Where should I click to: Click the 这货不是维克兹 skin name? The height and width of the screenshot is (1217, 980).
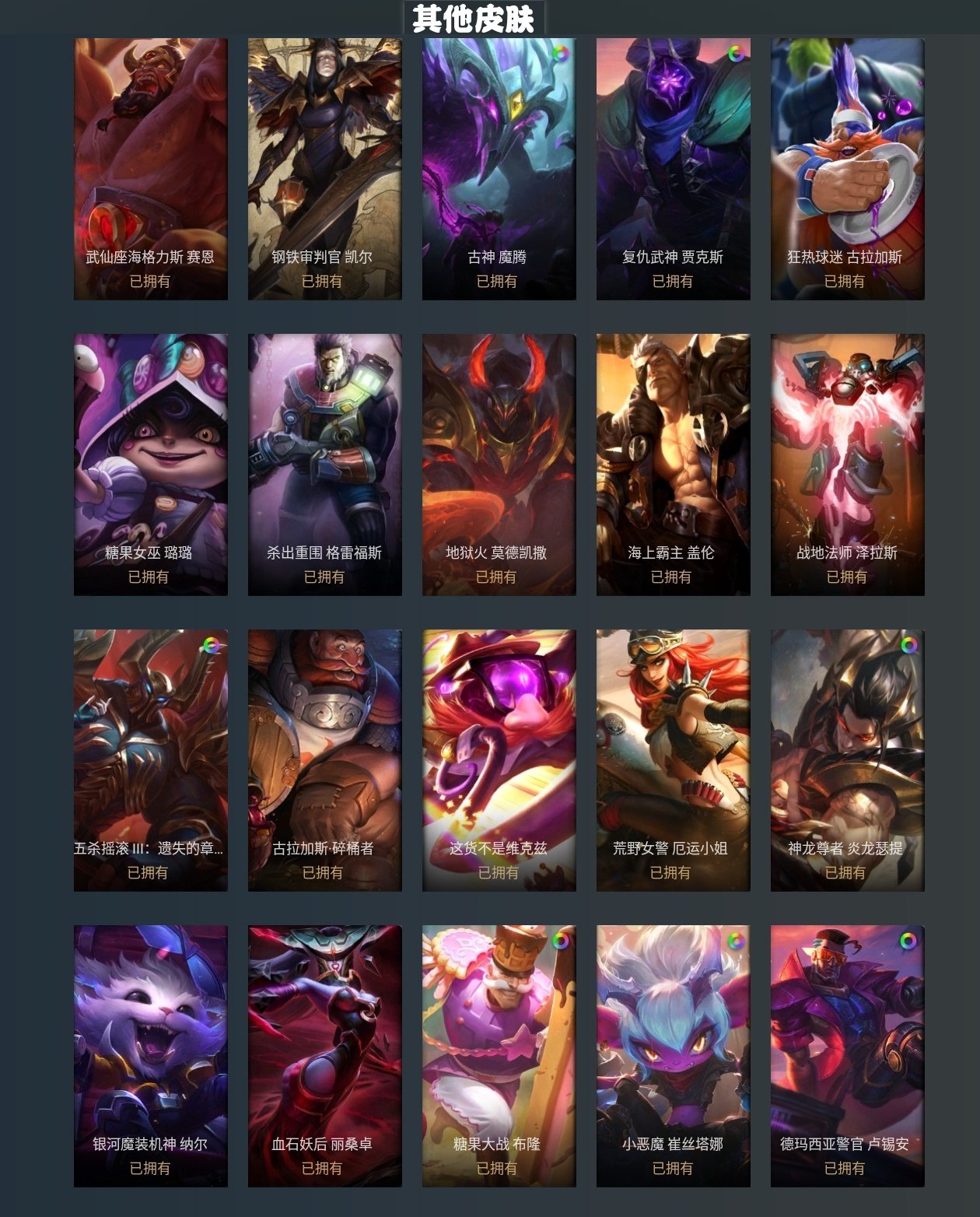click(499, 848)
